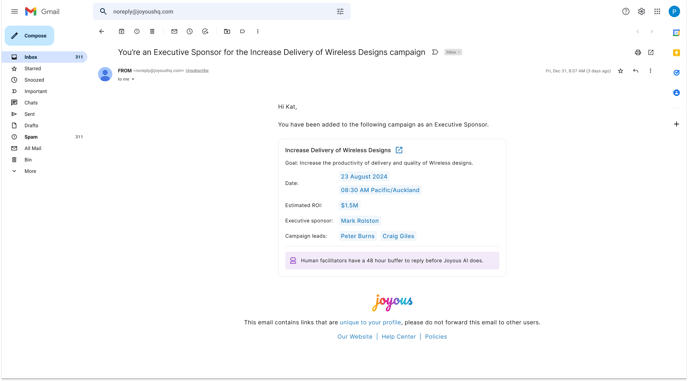Open the main menu hamburger icon

pyautogui.click(x=14, y=11)
